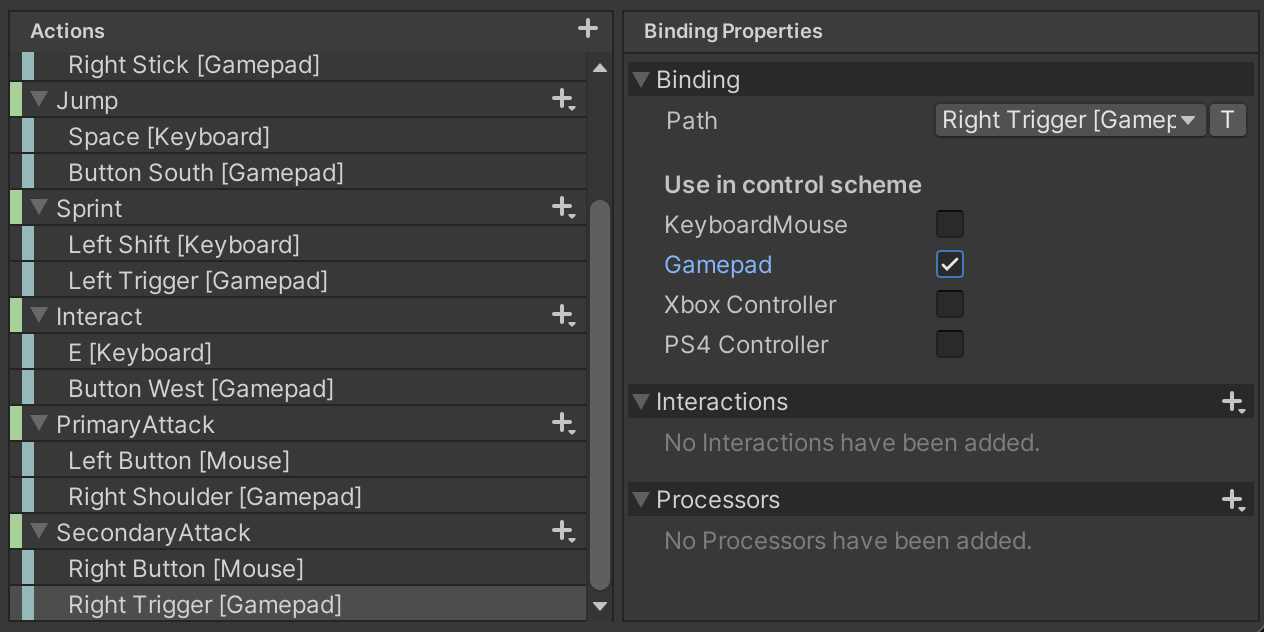This screenshot has width=1264, height=632.
Task: Enable the KeyboardMouse control scheme checkbox
Action: 949,224
